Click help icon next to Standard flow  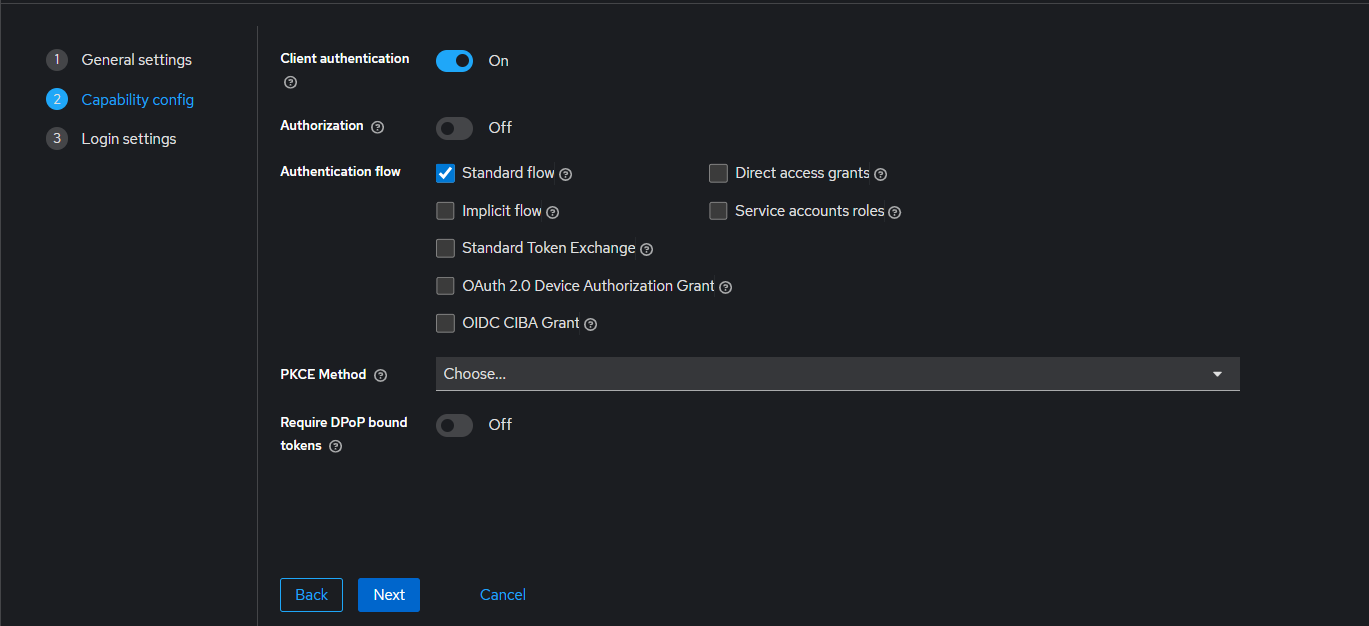pos(566,174)
